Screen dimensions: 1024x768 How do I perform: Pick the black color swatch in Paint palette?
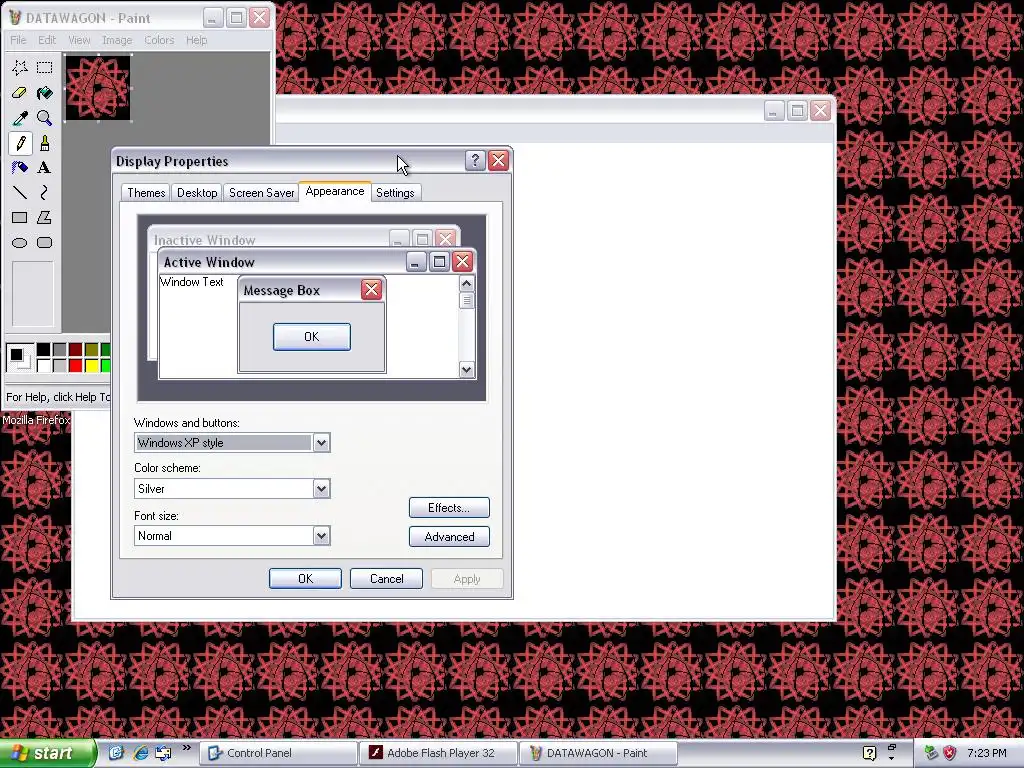tap(44, 349)
